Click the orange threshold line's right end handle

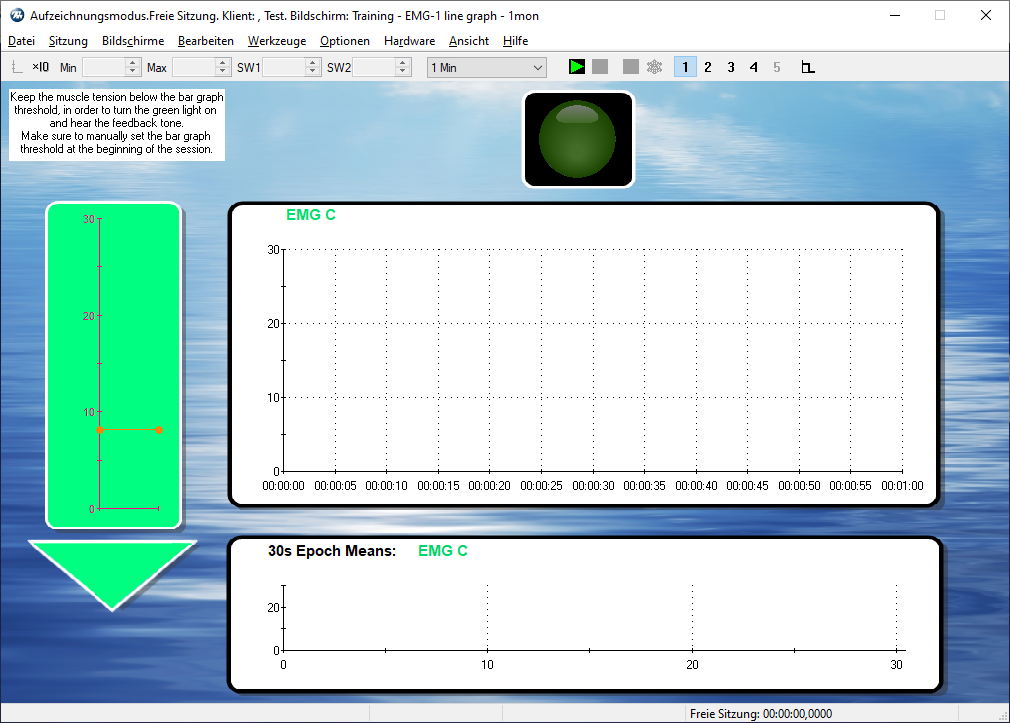coord(159,430)
